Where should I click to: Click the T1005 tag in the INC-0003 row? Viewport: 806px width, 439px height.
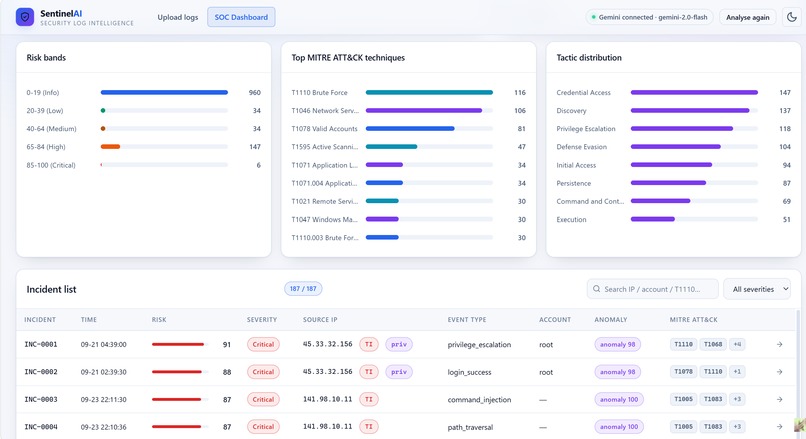pos(683,399)
